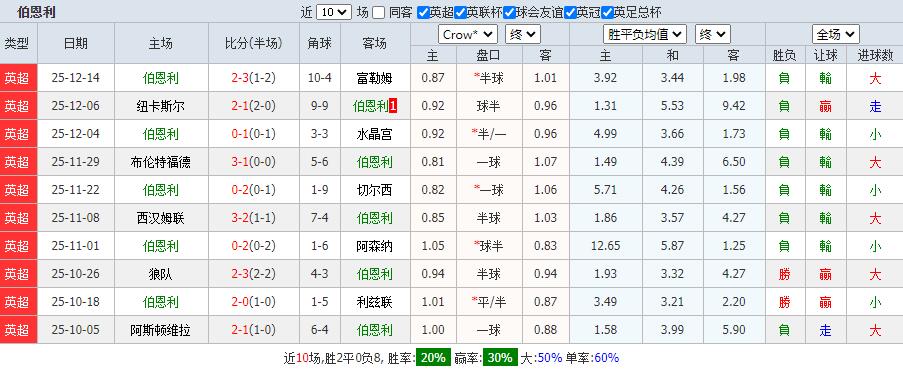903x369 pixels.
Task: Click the away odds value 9.42
Action: click(734, 106)
